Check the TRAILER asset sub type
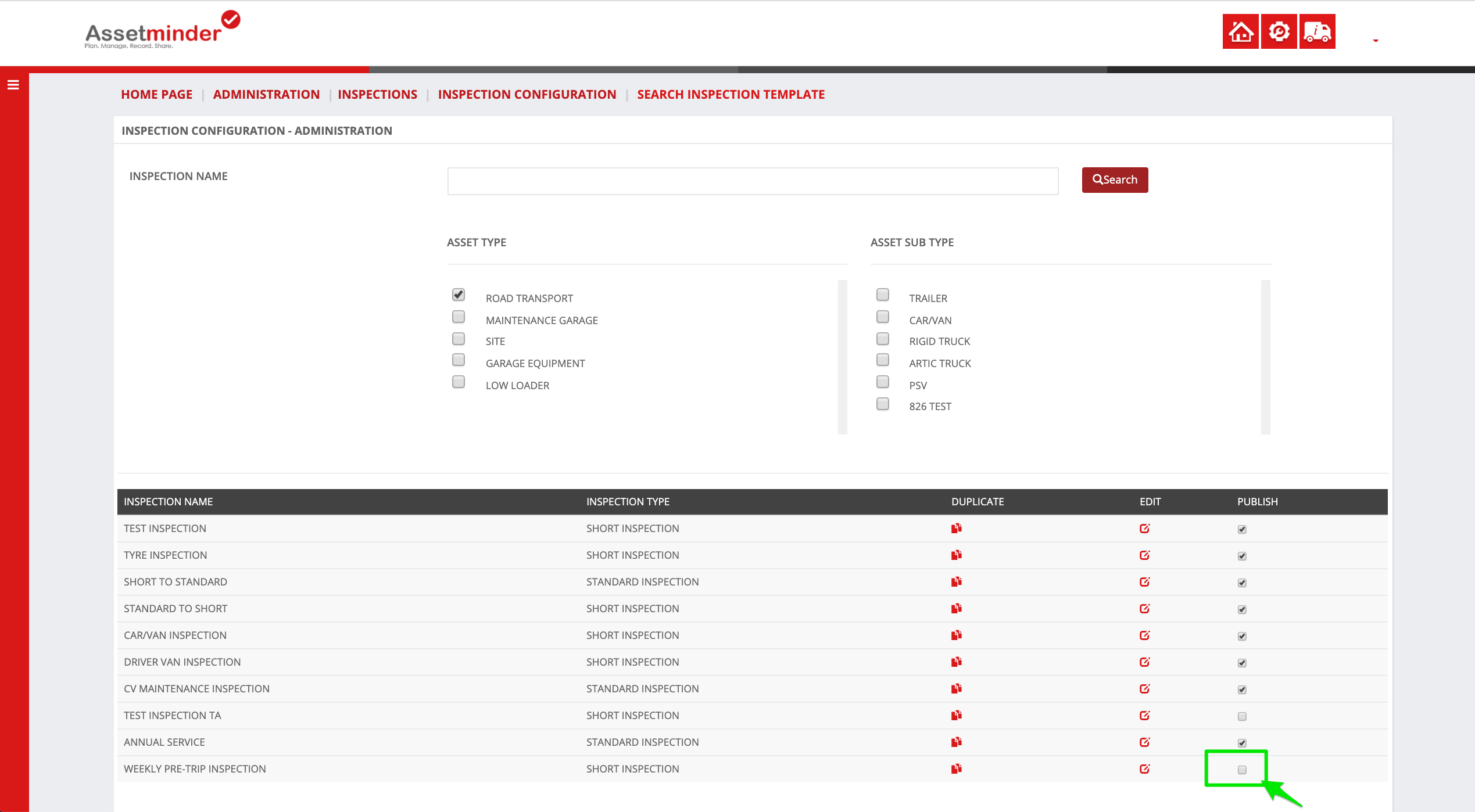 pyautogui.click(x=883, y=294)
